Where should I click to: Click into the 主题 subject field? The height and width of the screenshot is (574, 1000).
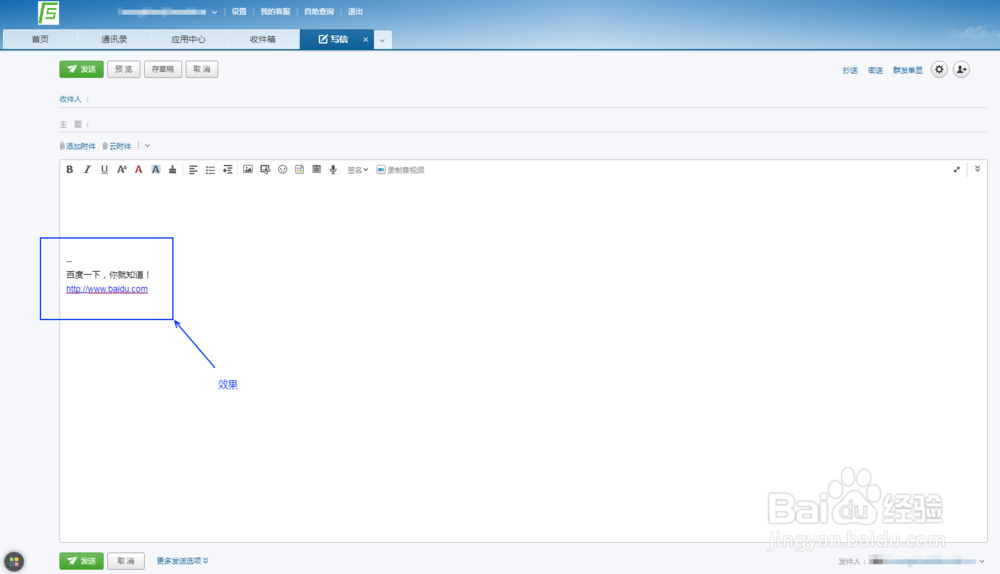point(523,124)
